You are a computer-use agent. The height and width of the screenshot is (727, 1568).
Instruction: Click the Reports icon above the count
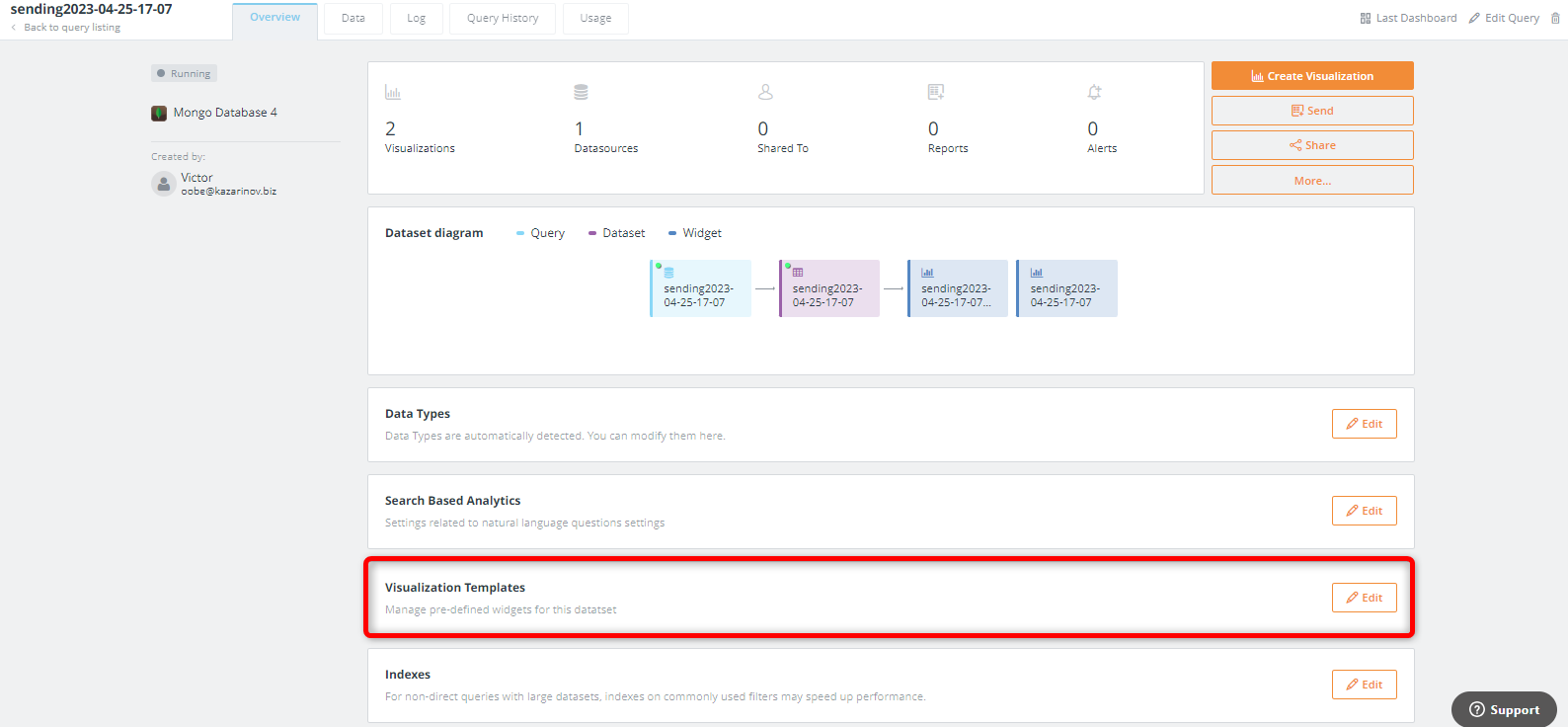click(936, 92)
